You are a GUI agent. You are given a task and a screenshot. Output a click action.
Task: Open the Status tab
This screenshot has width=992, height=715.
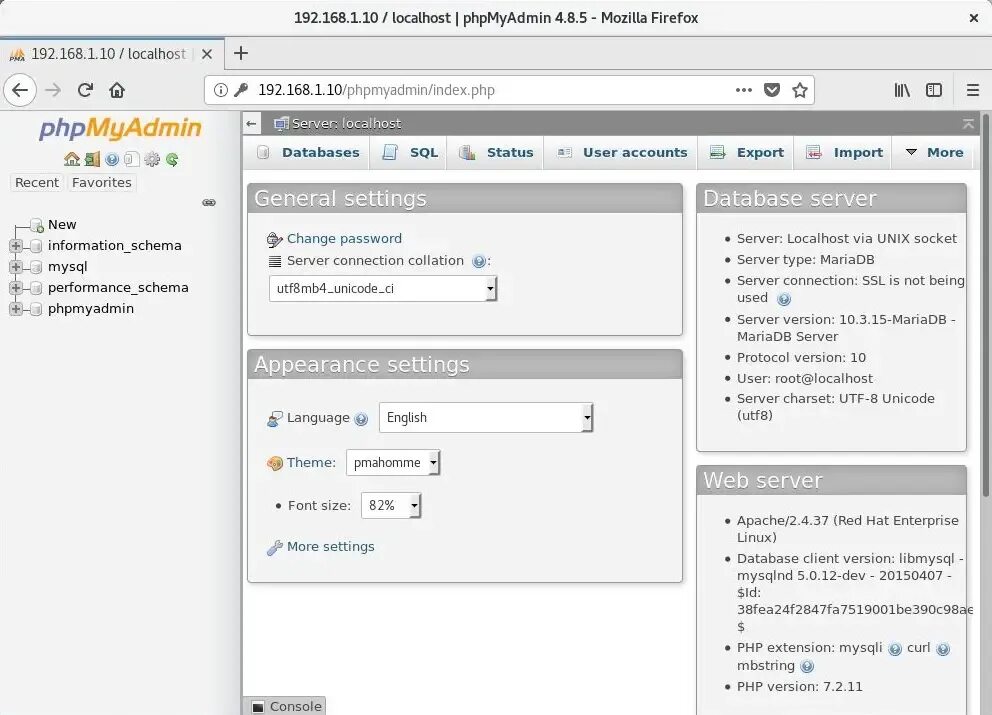click(497, 152)
